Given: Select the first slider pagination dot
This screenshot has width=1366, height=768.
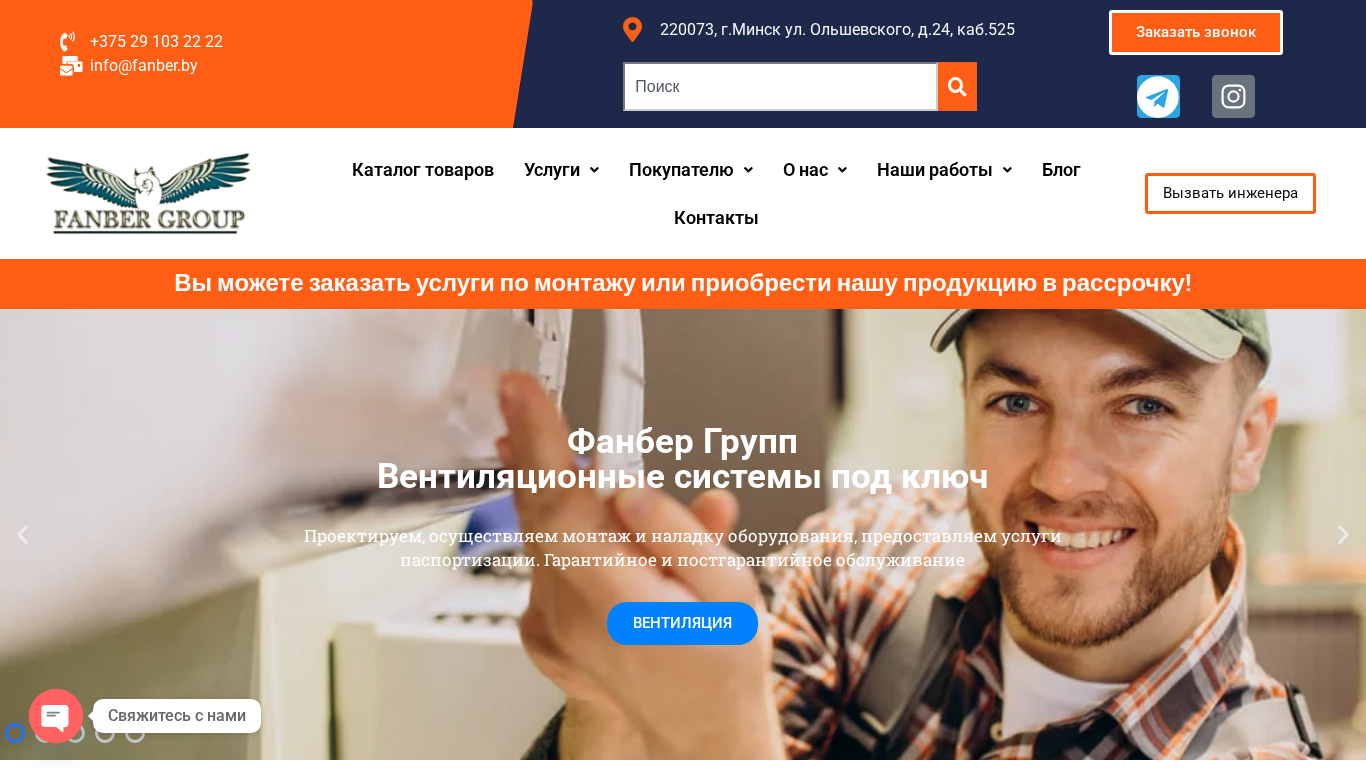Looking at the screenshot, I should pos(15,733).
